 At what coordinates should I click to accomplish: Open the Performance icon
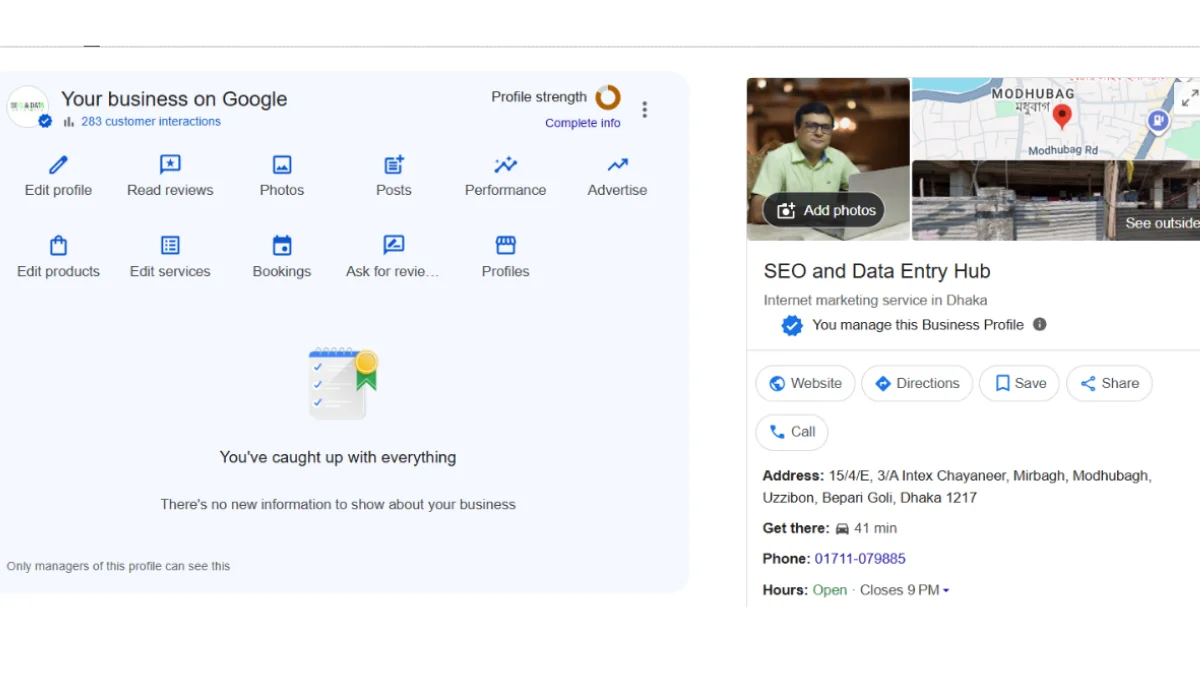coord(506,165)
